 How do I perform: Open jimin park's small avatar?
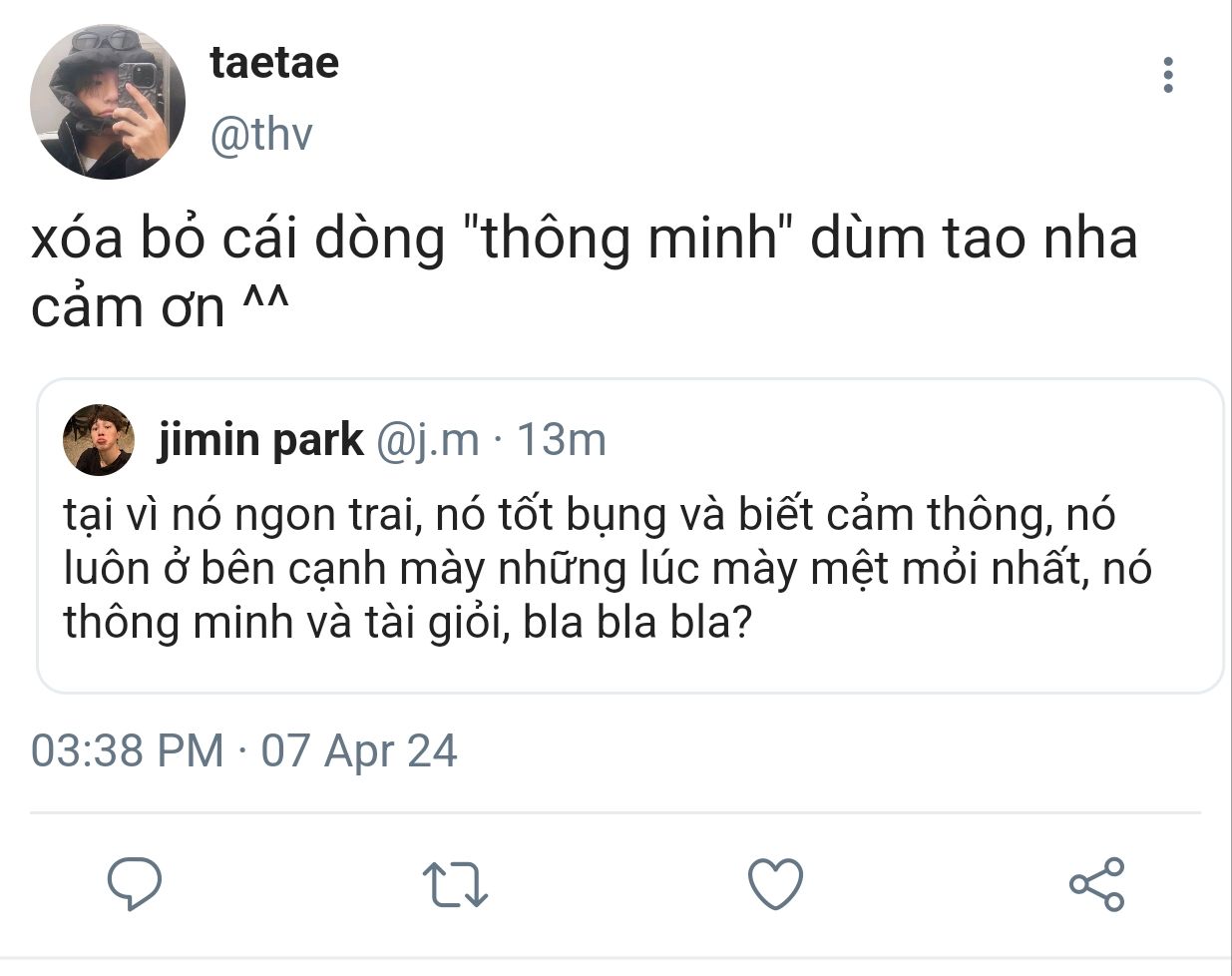[99, 440]
